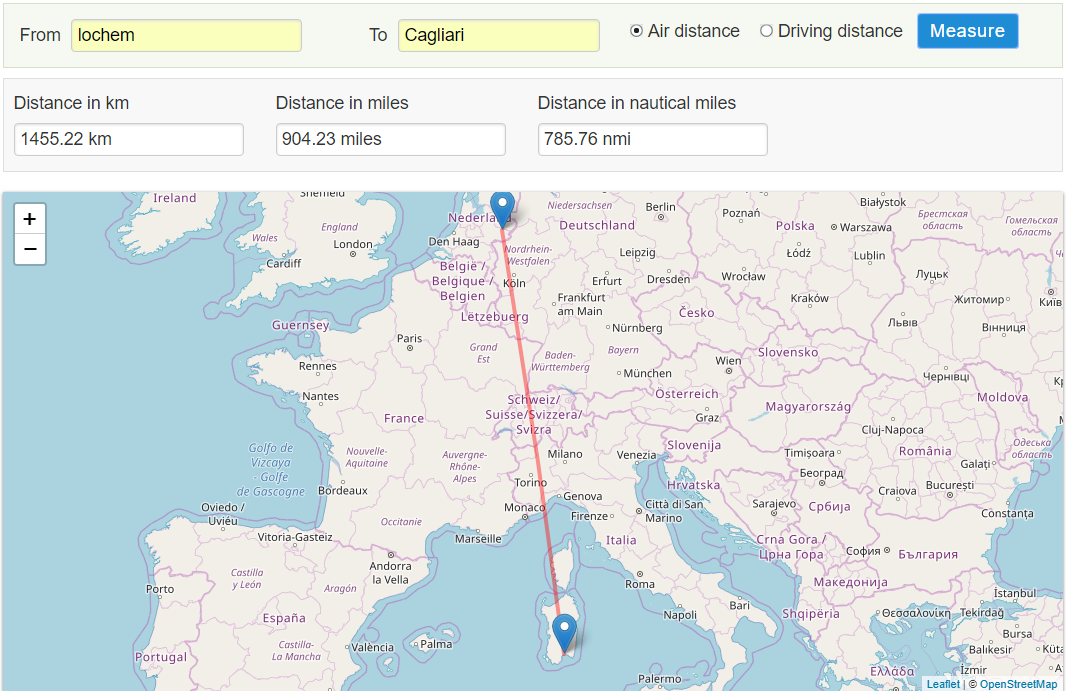Click the Distance in miles result box
The height and width of the screenshot is (691, 1066).
pyautogui.click(x=391, y=139)
